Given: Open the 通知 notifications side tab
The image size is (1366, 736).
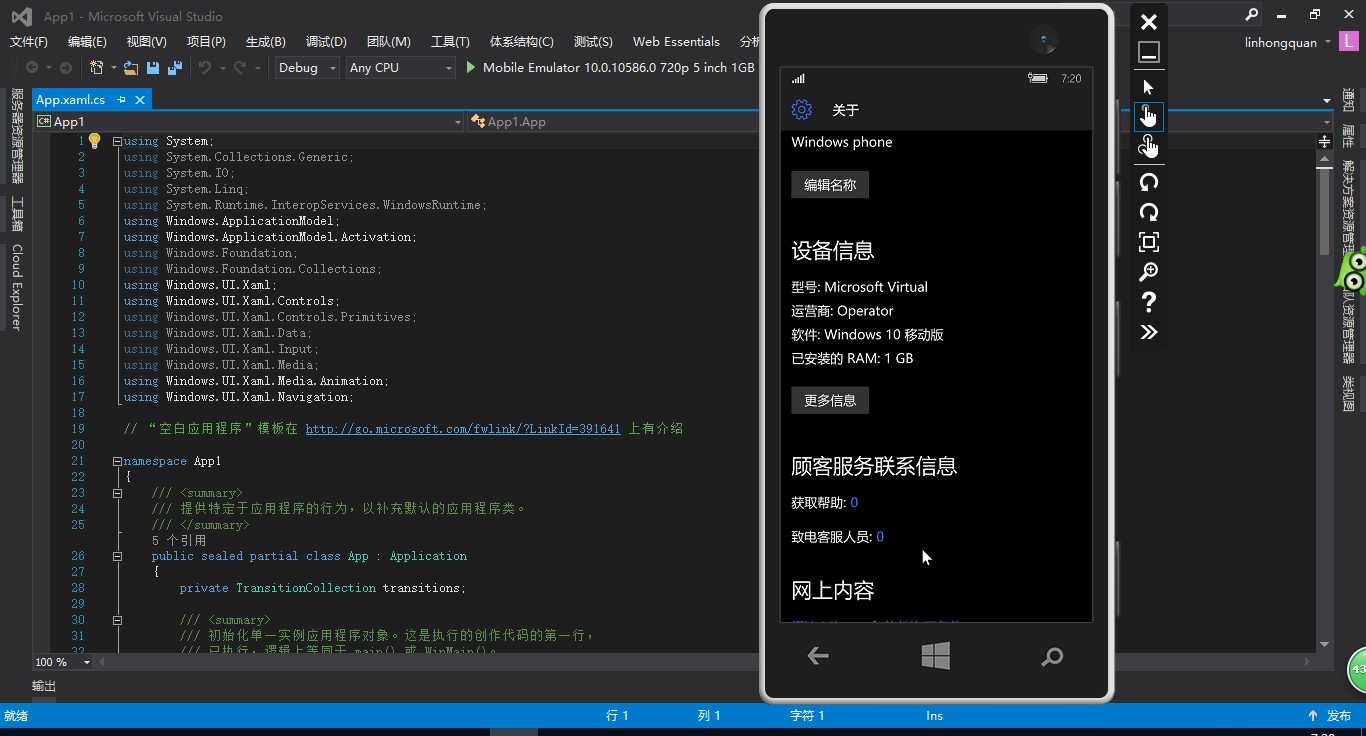Looking at the screenshot, I should tap(1348, 101).
